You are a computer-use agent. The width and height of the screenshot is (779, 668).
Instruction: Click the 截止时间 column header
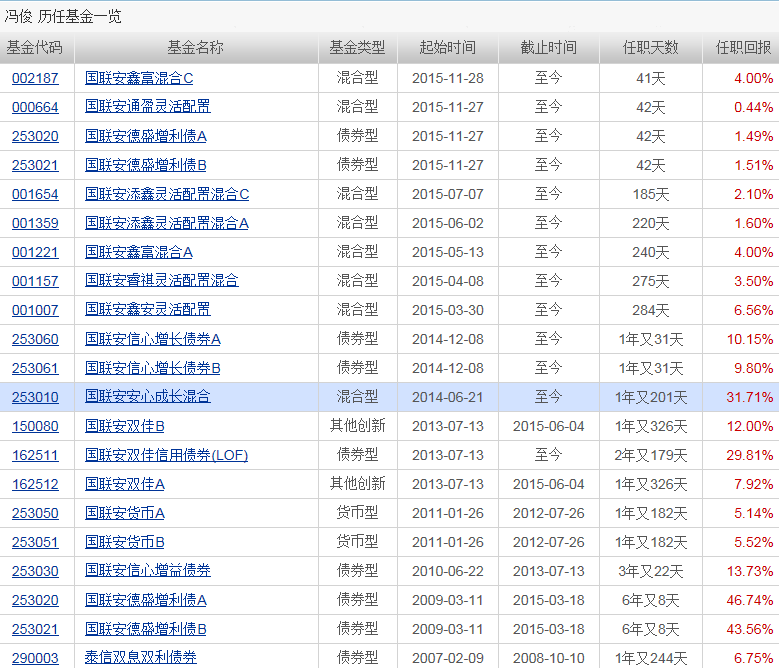tap(548, 48)
